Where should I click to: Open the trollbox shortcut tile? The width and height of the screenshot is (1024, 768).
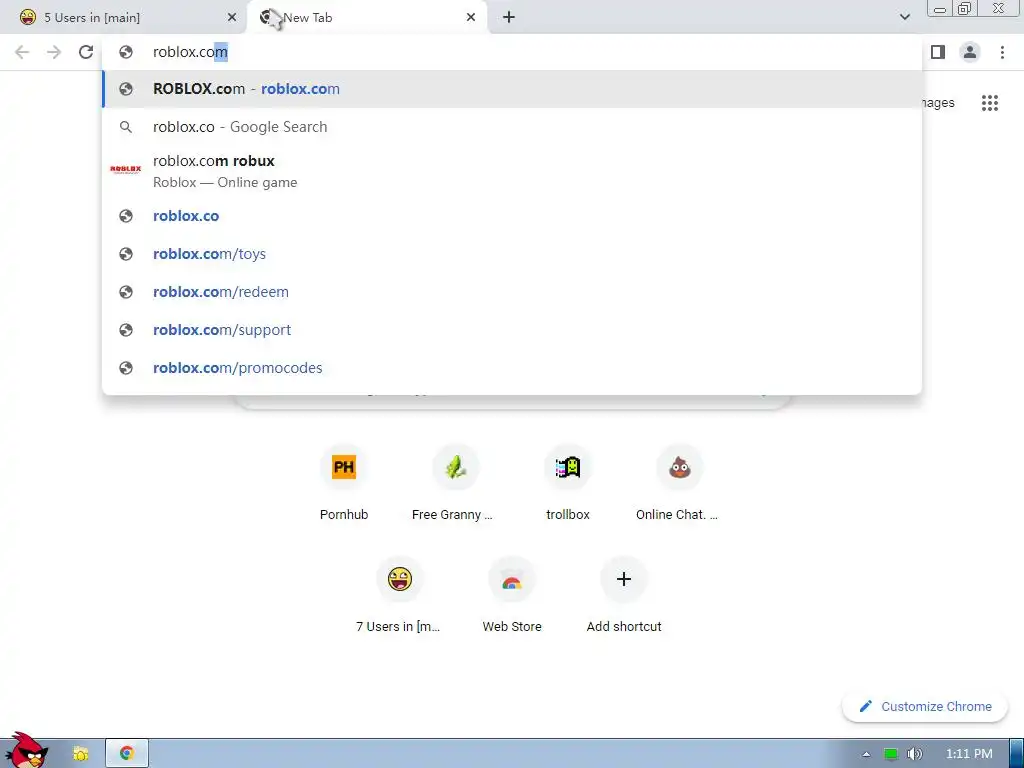pyautogui.click(x=568, y=483)
